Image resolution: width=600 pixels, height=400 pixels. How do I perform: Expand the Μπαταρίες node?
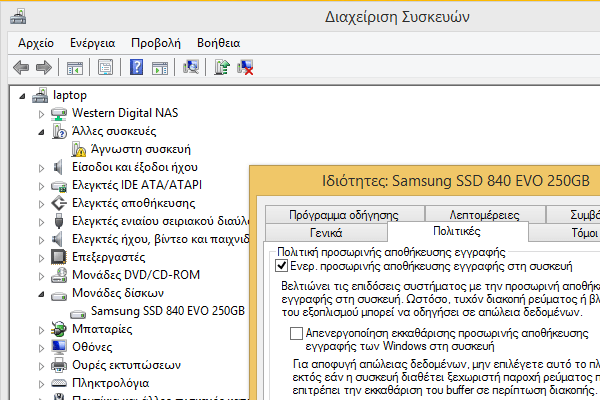click(x=41, y=330)
